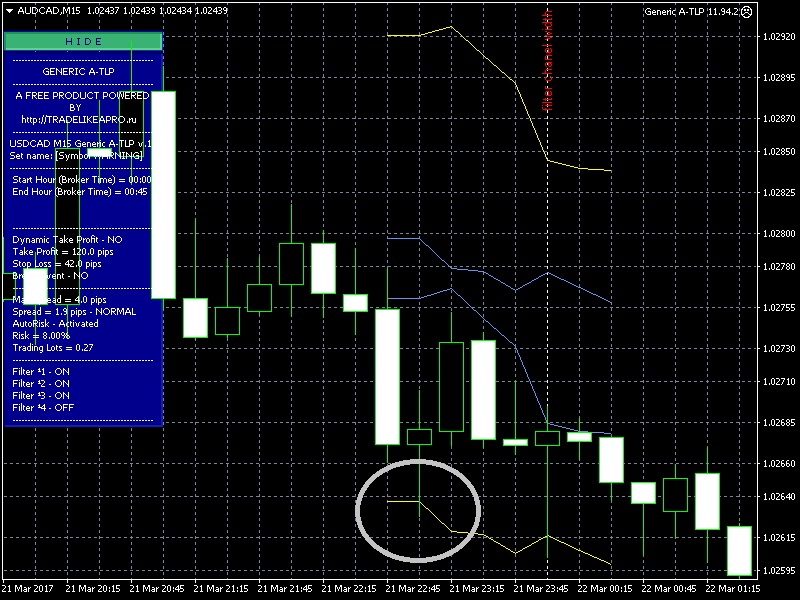
Task: Select the 'Filter #3 - ON' line
Action: (41, 395)
